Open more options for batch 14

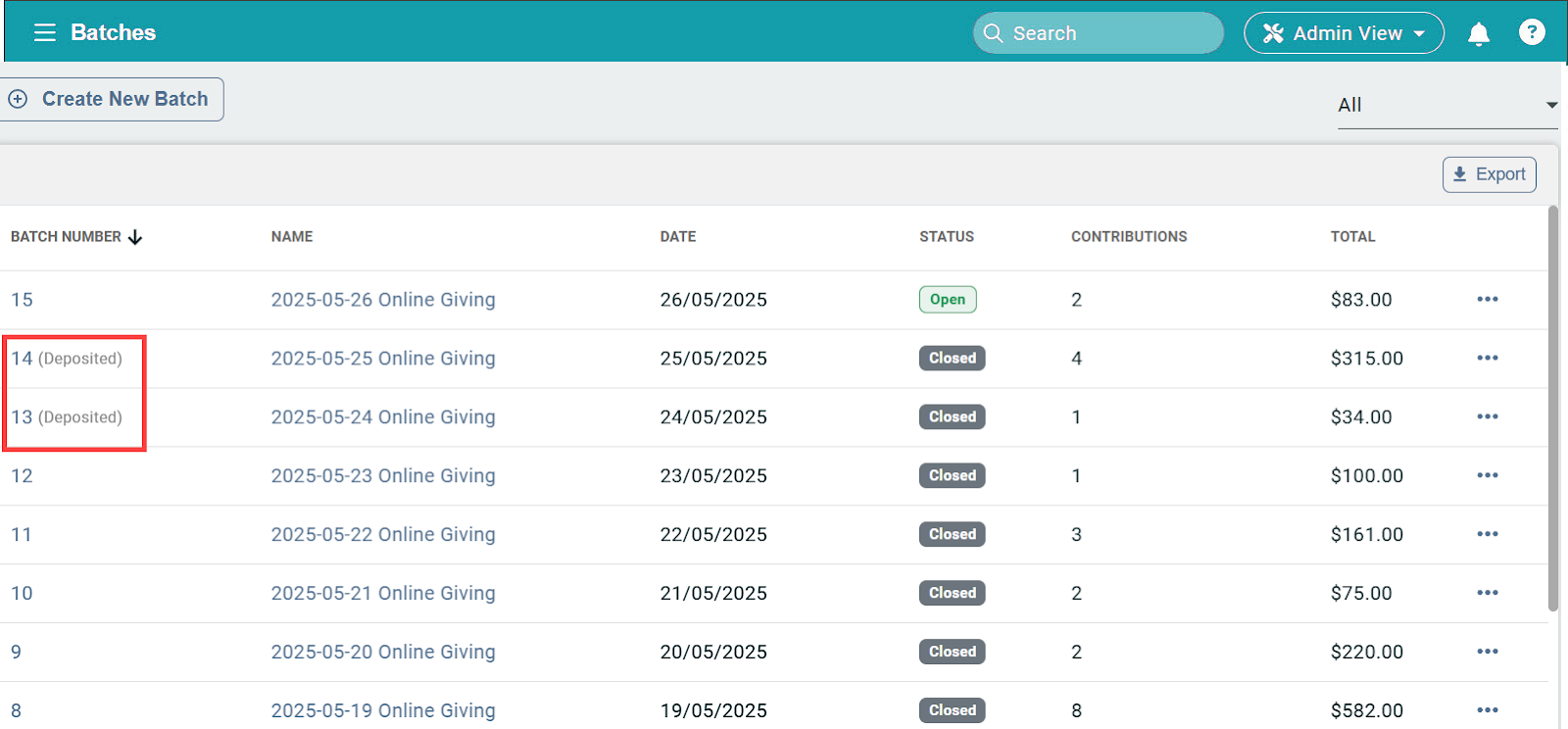pos(1488,358)
